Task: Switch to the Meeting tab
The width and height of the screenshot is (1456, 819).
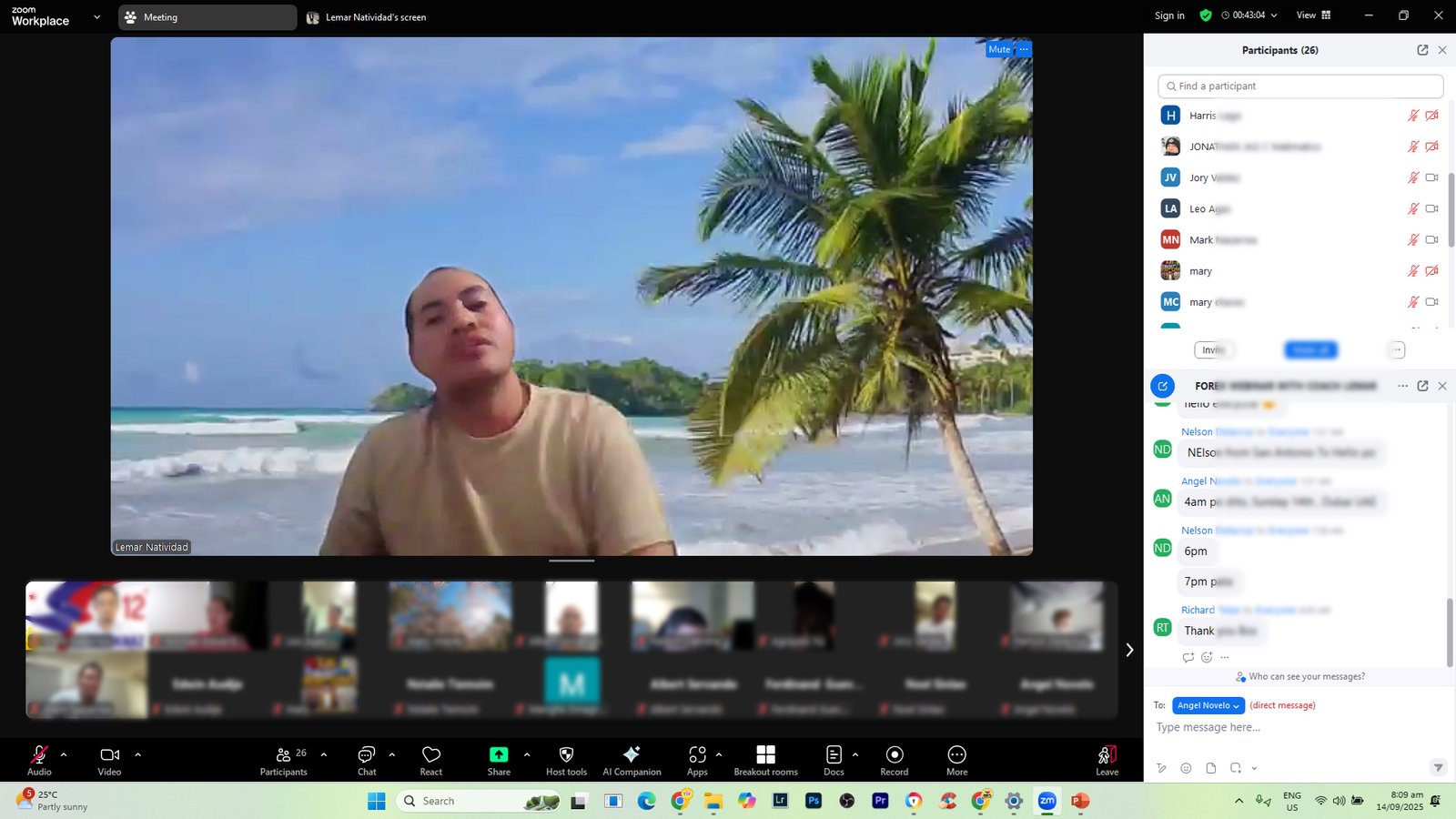Action: coord(207,17)
